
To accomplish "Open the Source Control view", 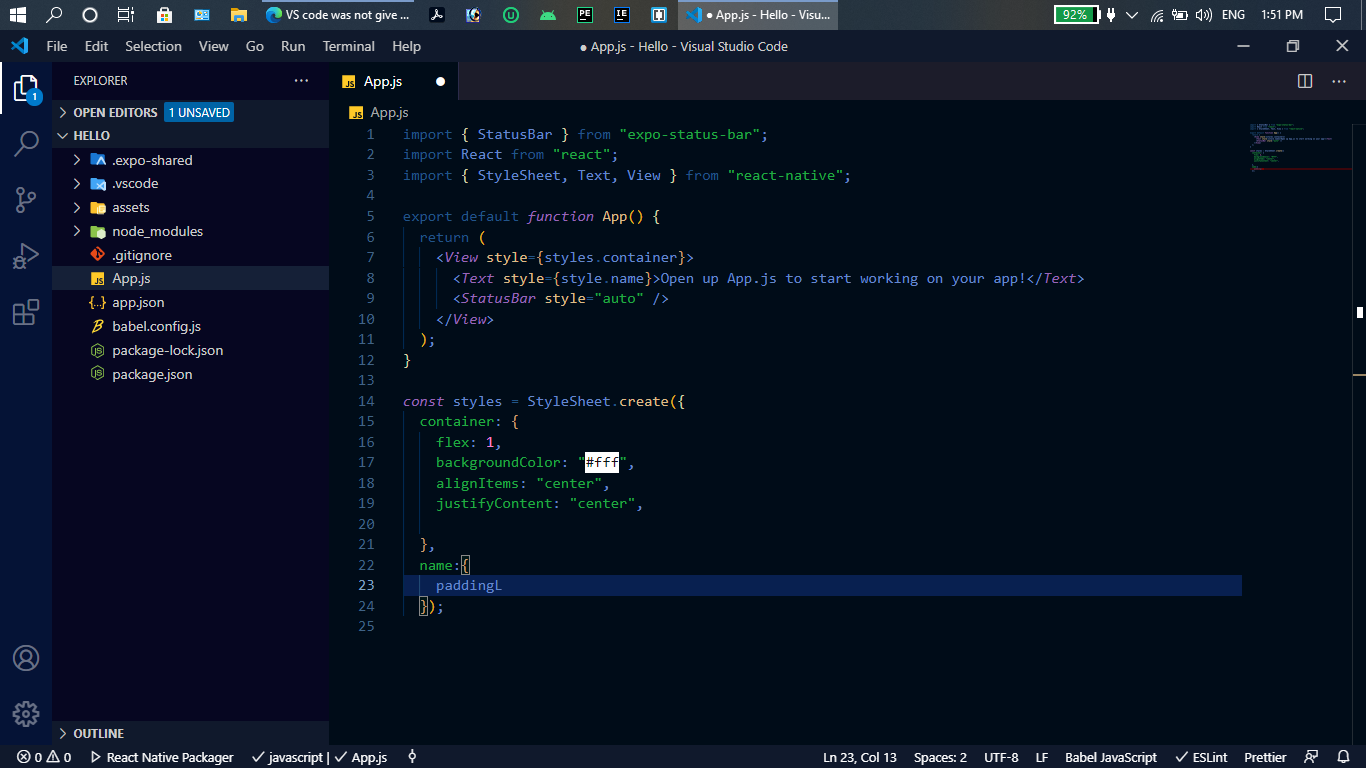I will (x=25, y=199).
